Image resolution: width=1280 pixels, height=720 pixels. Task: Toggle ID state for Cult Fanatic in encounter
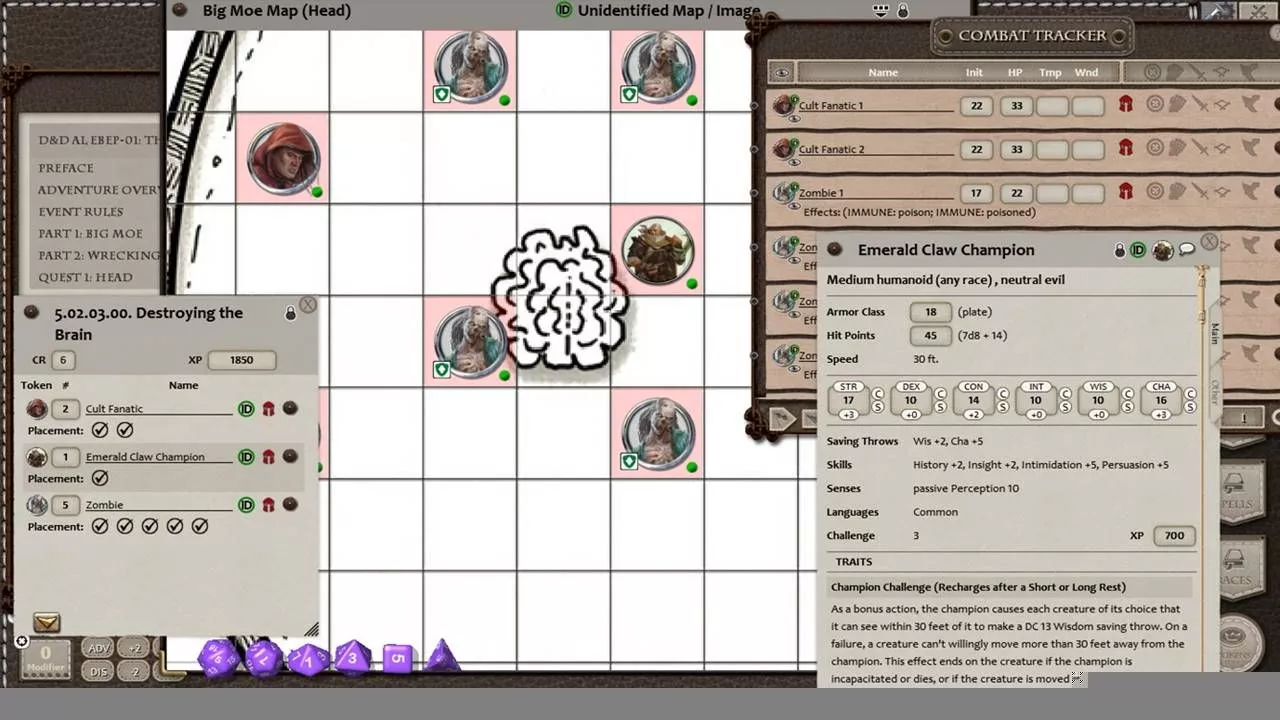pyautogui.click(x=246, y=408)
